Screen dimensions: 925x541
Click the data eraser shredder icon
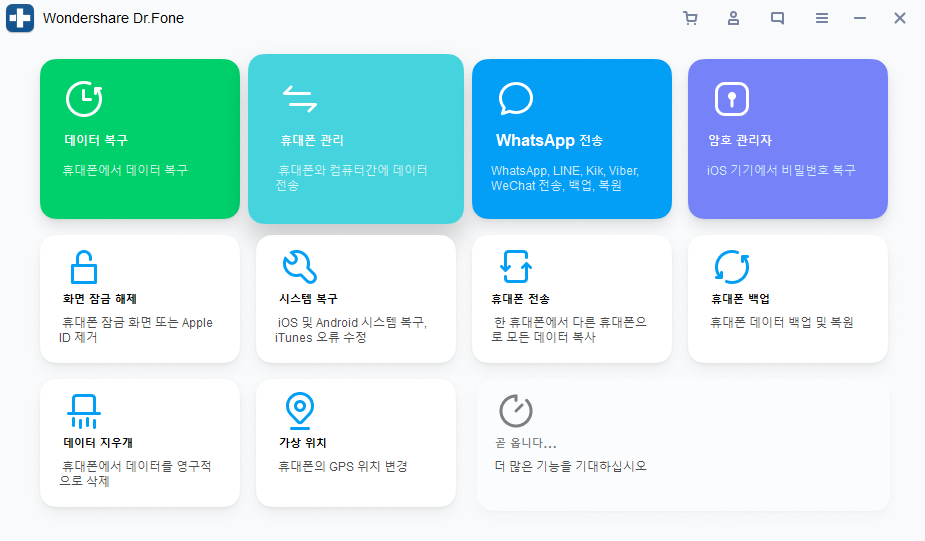(x=84, y=411)
